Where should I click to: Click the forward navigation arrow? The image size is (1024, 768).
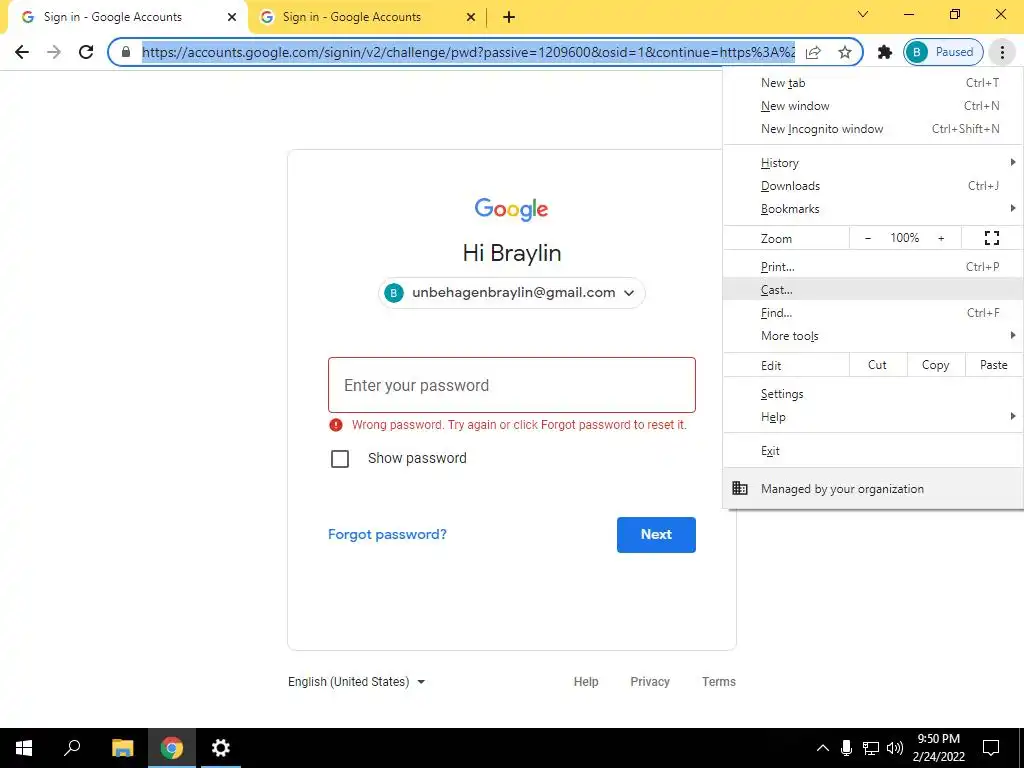coord(54,52)
